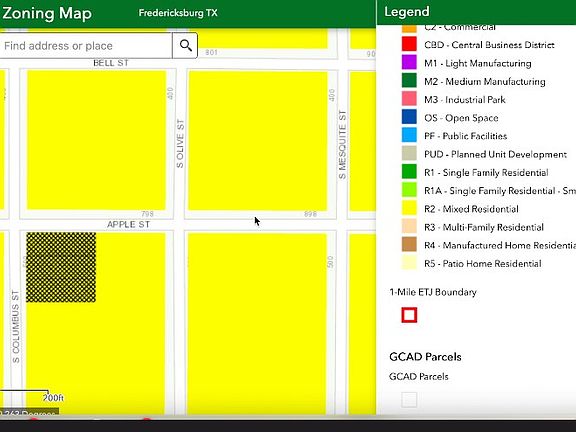The height and width of the screenshot is (432, 576).
Task: Click the GCAD Parcels empty square symbol
Action: point(409,400)
